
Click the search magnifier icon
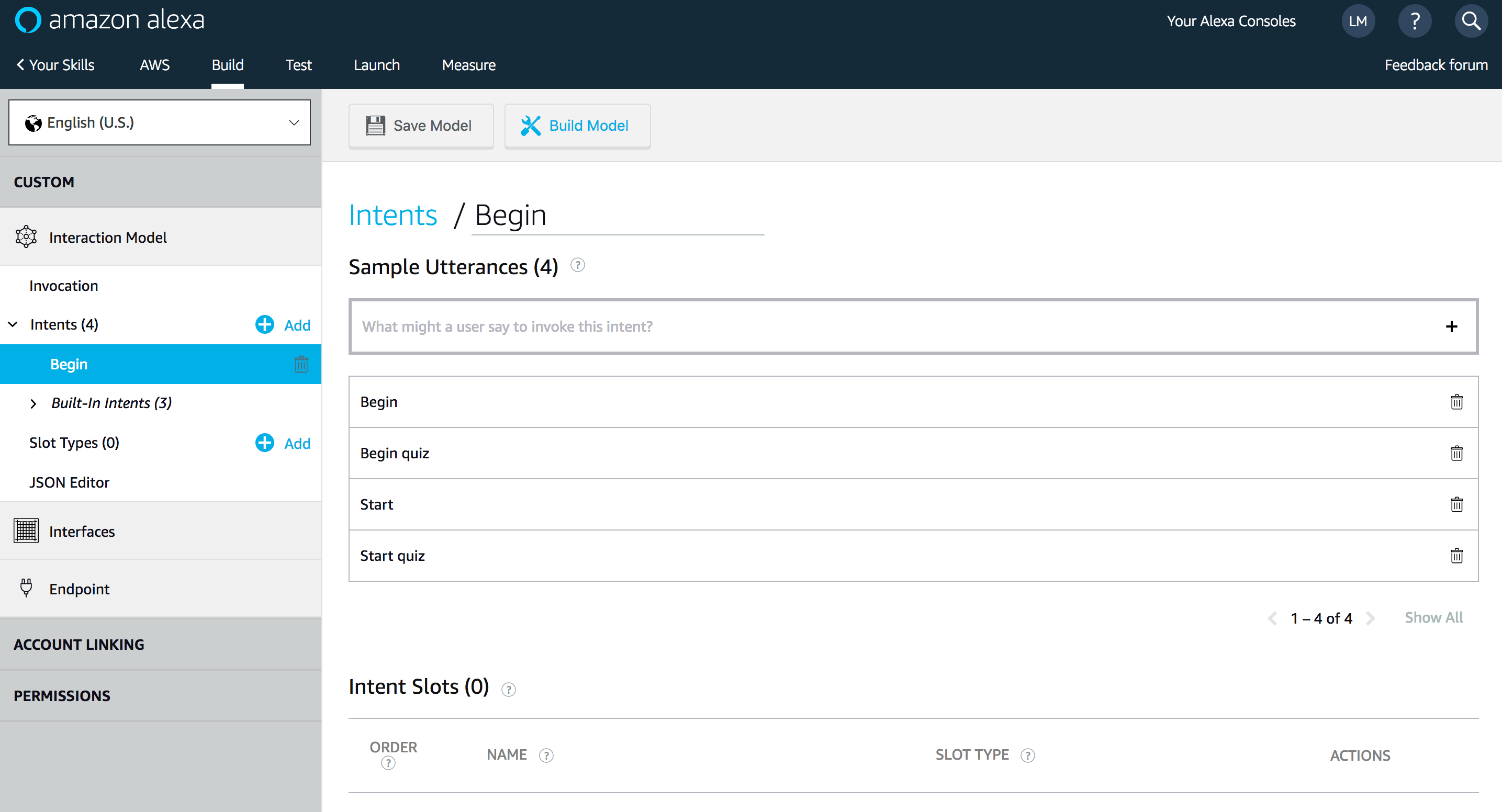coord(1471,21)
